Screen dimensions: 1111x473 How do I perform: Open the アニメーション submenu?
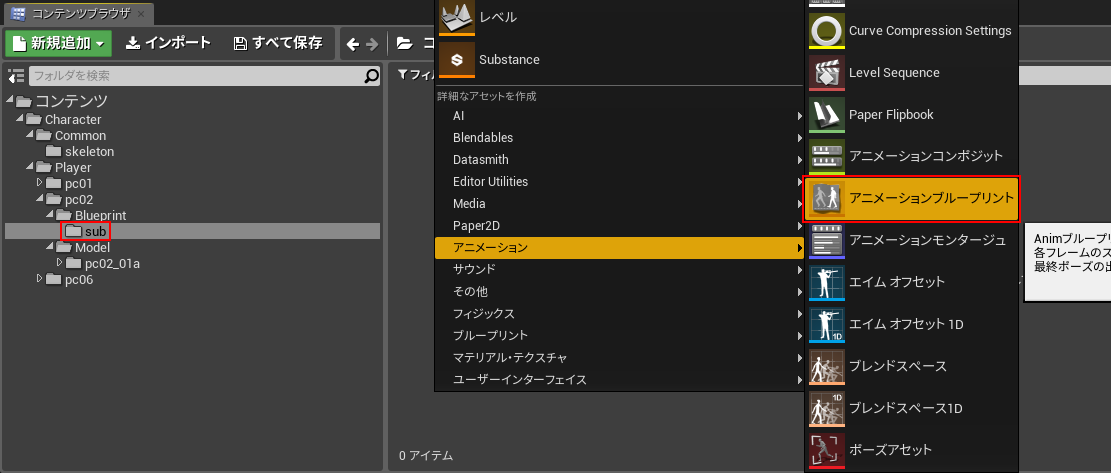[619, 247]
